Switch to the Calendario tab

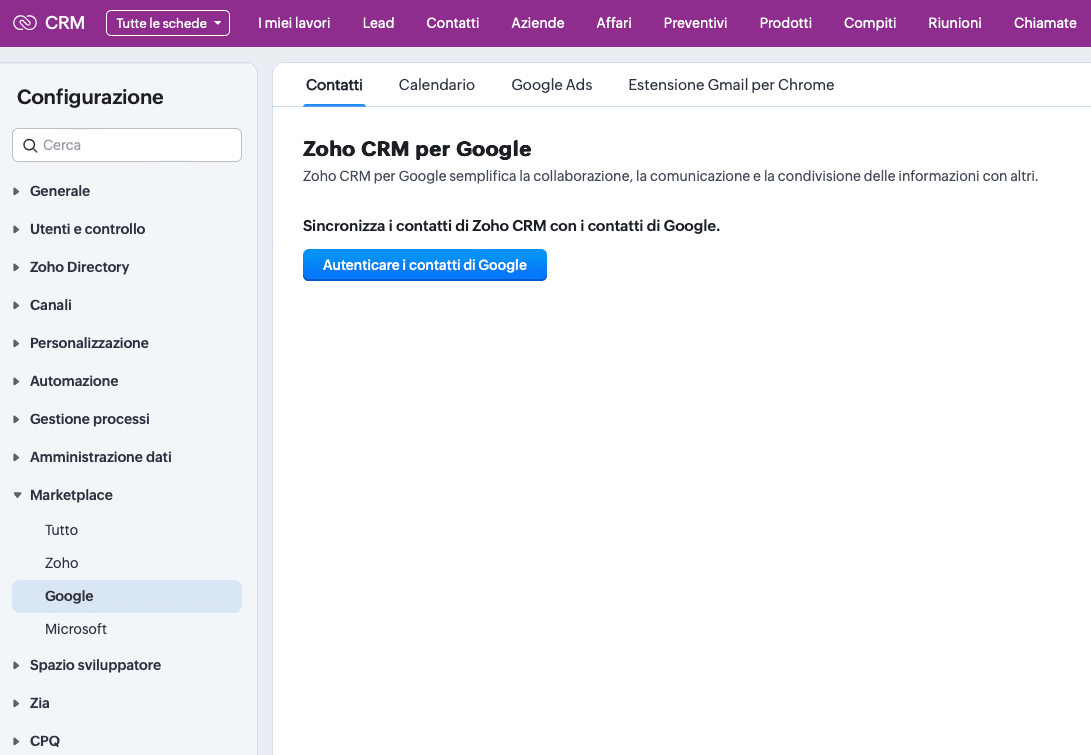437,85
